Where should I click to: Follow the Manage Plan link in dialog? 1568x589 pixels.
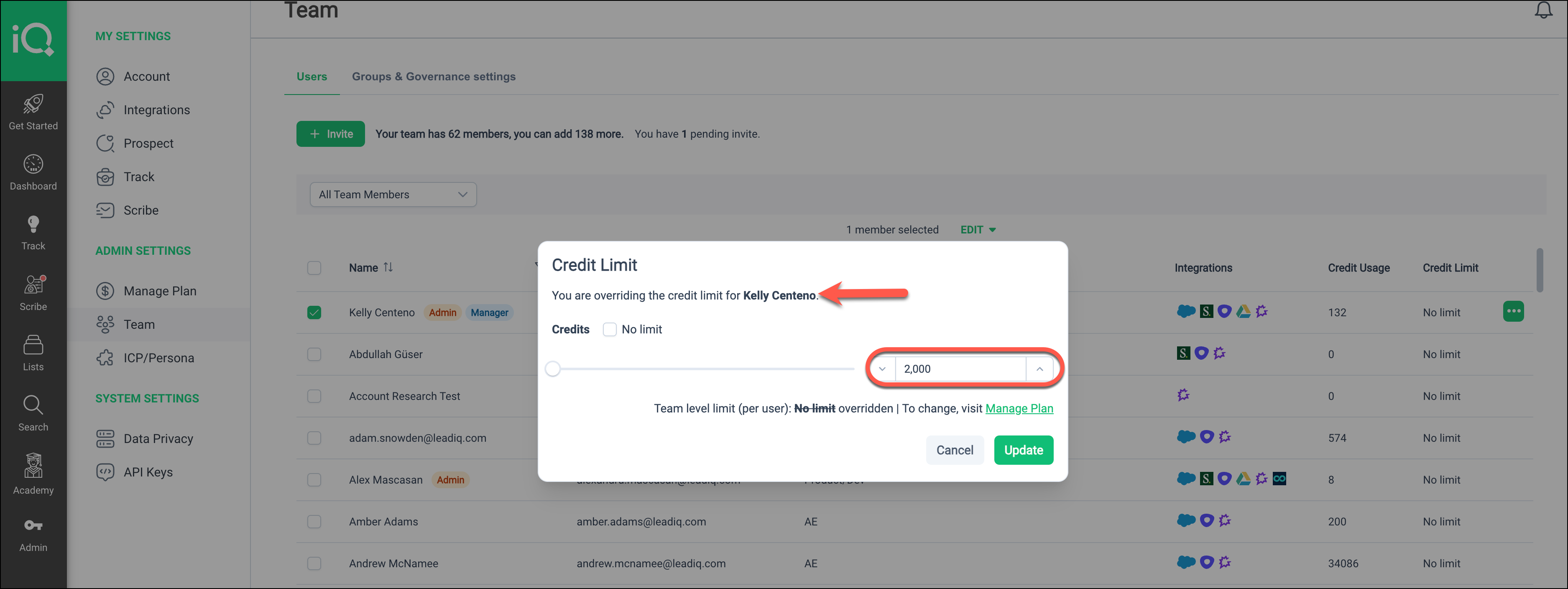point(1019,409)
